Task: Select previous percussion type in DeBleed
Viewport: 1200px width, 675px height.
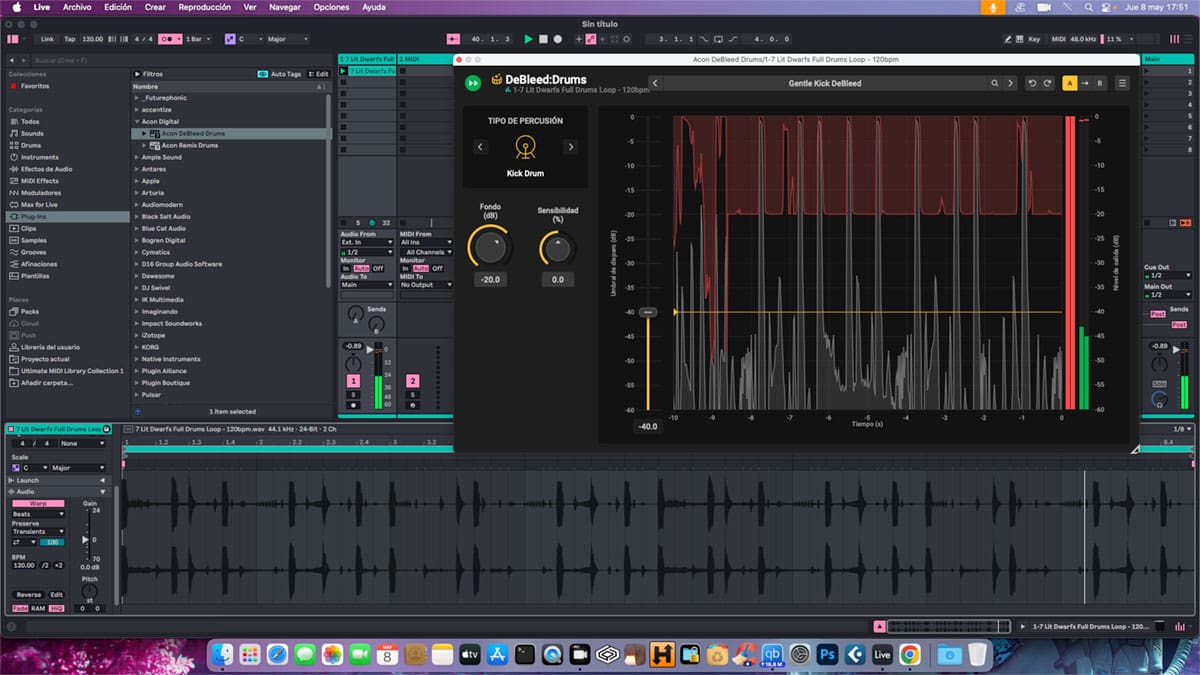Action: [x=480, y=147]
